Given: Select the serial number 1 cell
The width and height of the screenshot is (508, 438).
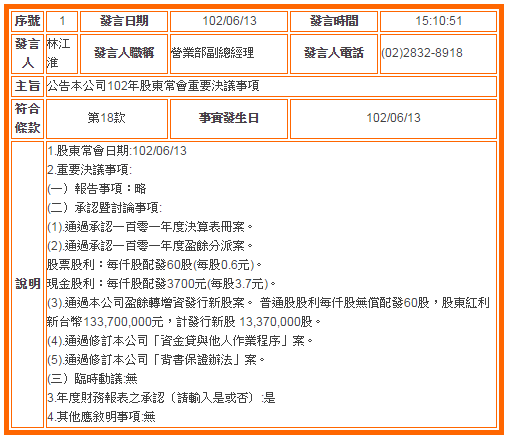Looking at the screenshot, I should pyautogui.click(x=62, y=21).
